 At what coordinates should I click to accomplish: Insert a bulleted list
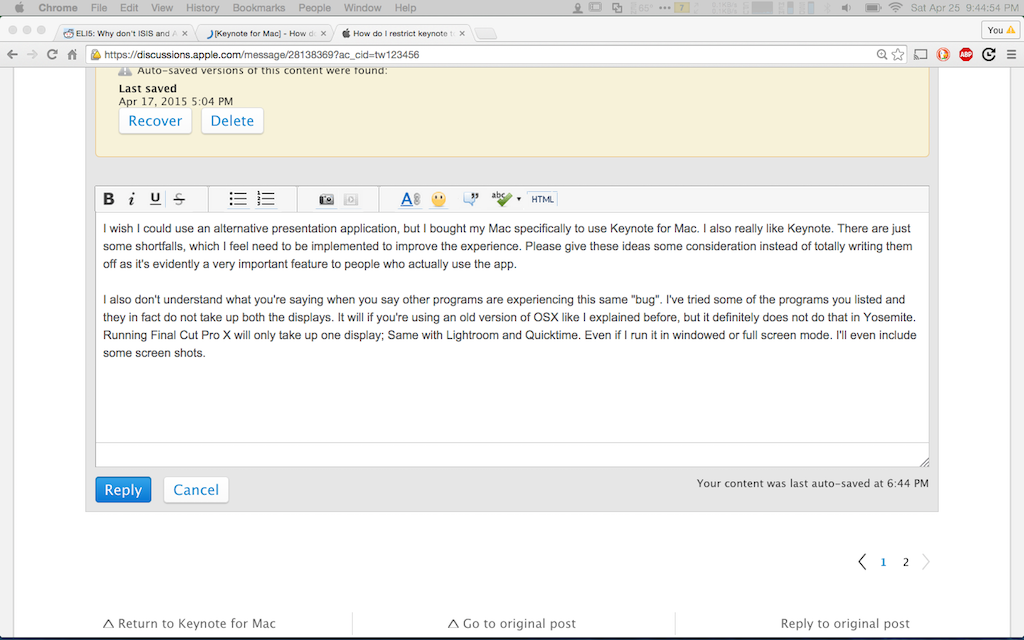(x=238, y=199)
